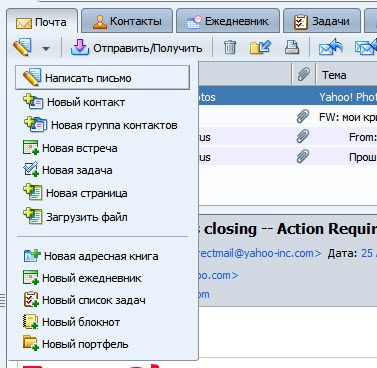Select the Yahoo! Photos message row
Screen dimensions: 377x368
coord(288,97)
